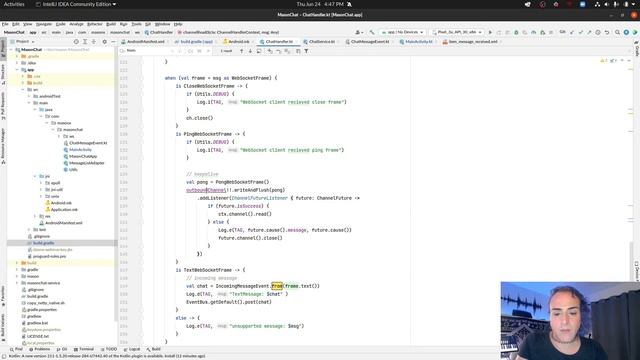The width and height of the screenshot is (640, 360).
Task: Click the expand all icon in Project panel
Action: (85, 42)
